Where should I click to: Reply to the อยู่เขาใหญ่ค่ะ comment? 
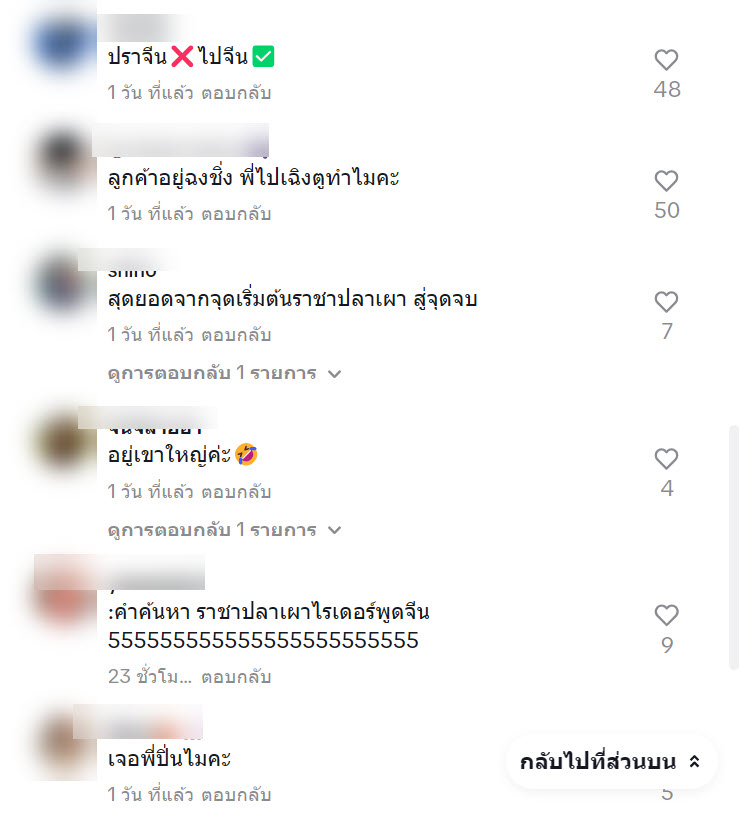point(236,492)
